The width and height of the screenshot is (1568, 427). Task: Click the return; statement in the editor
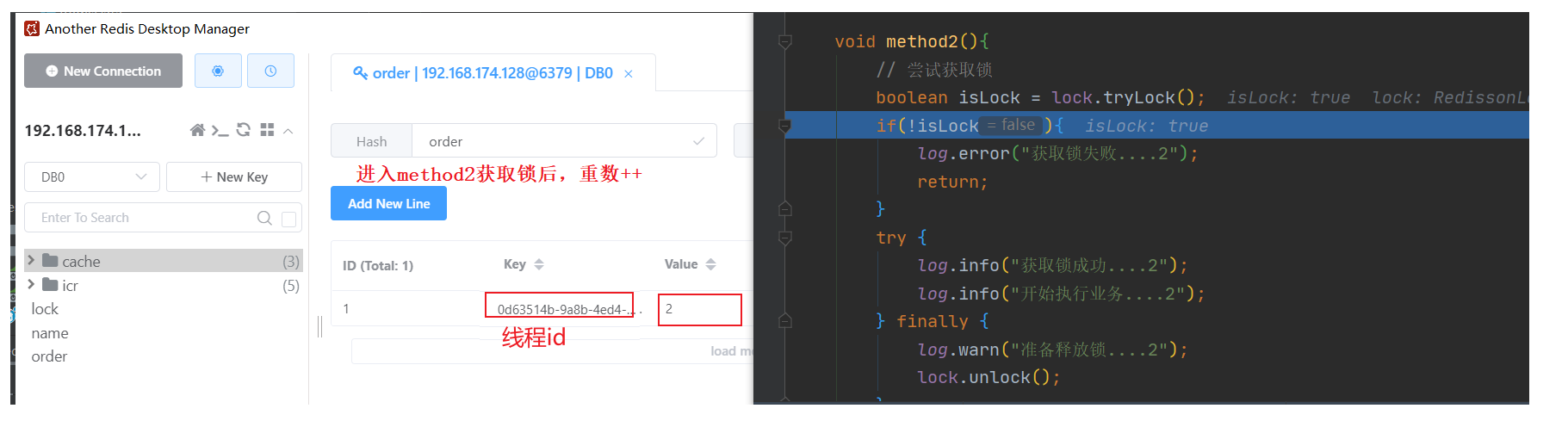tap(952, 182)
